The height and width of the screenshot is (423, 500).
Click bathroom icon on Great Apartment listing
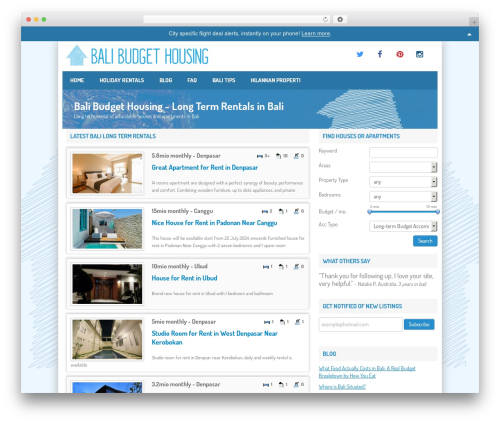click(x=278, y=156)
